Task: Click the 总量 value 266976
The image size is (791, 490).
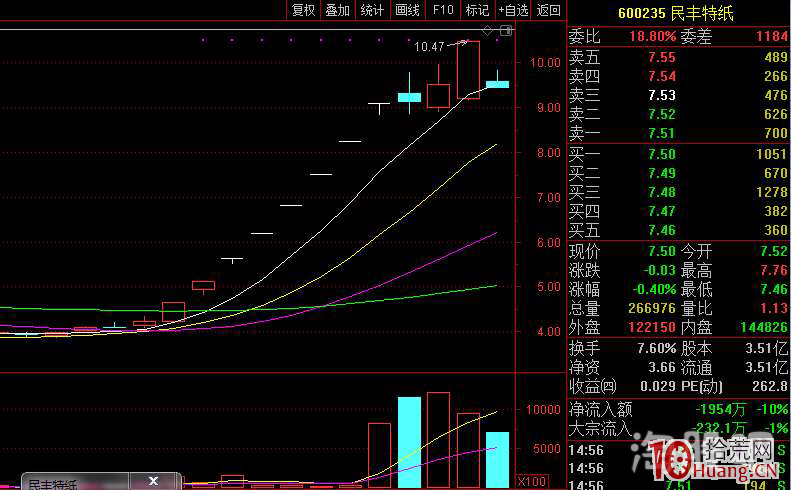Action: pyautogui.click(x=652, y=308)
